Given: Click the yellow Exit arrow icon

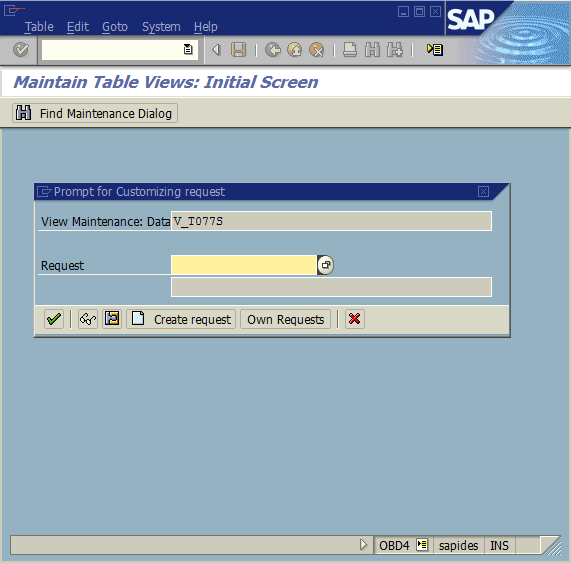Looking at the screenshot, I should click(295, 50).
